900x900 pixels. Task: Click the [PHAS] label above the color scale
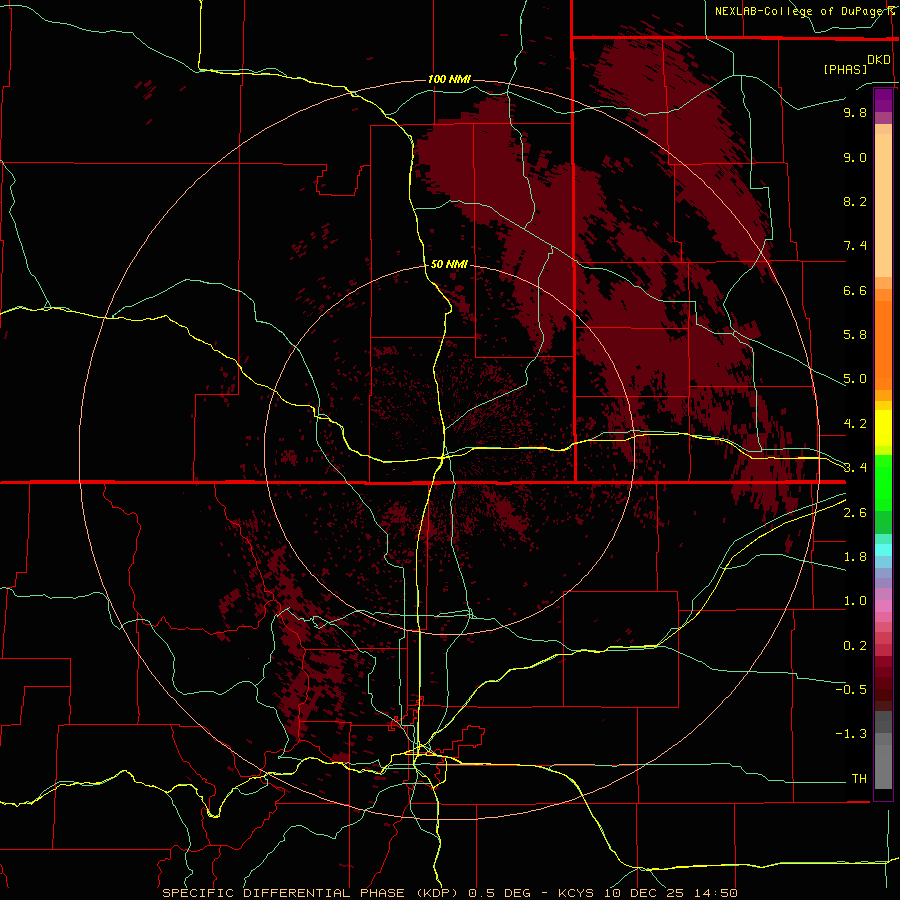[845, 69]
